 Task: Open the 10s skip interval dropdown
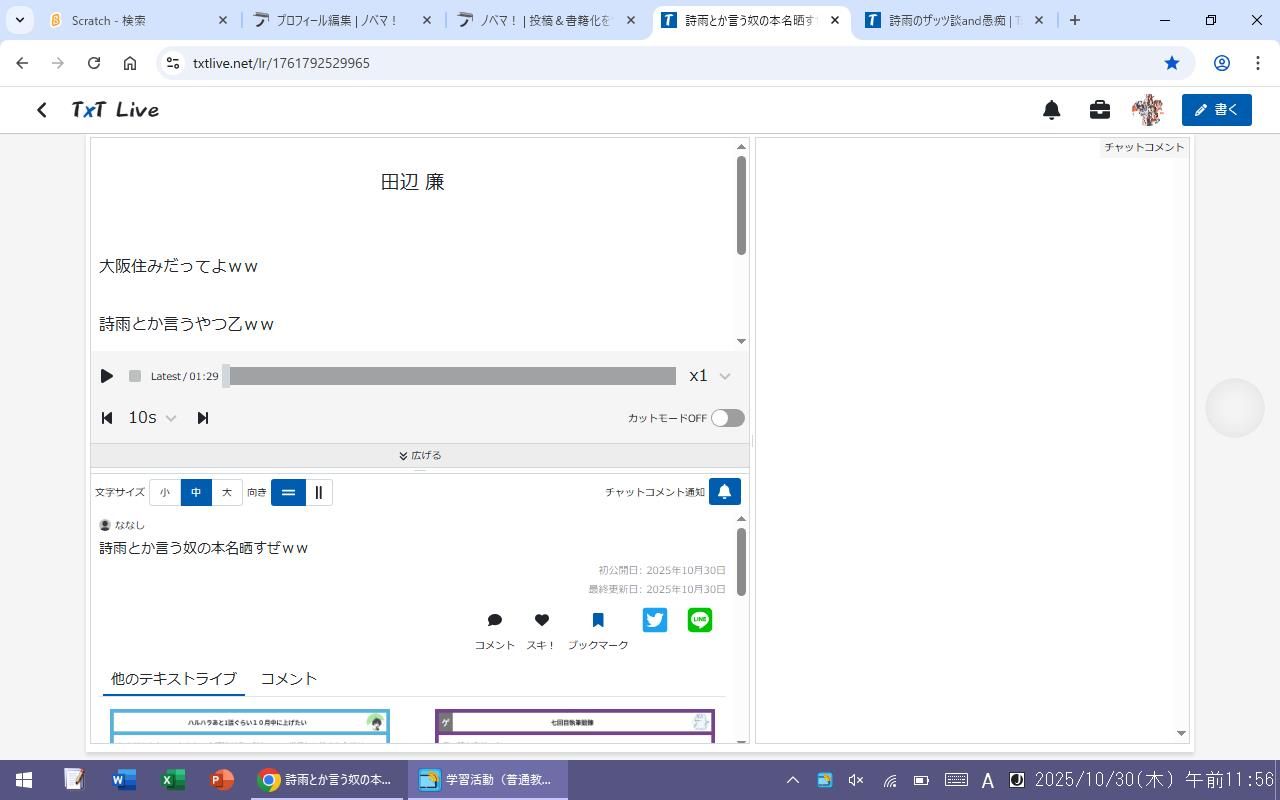point(152,418)
